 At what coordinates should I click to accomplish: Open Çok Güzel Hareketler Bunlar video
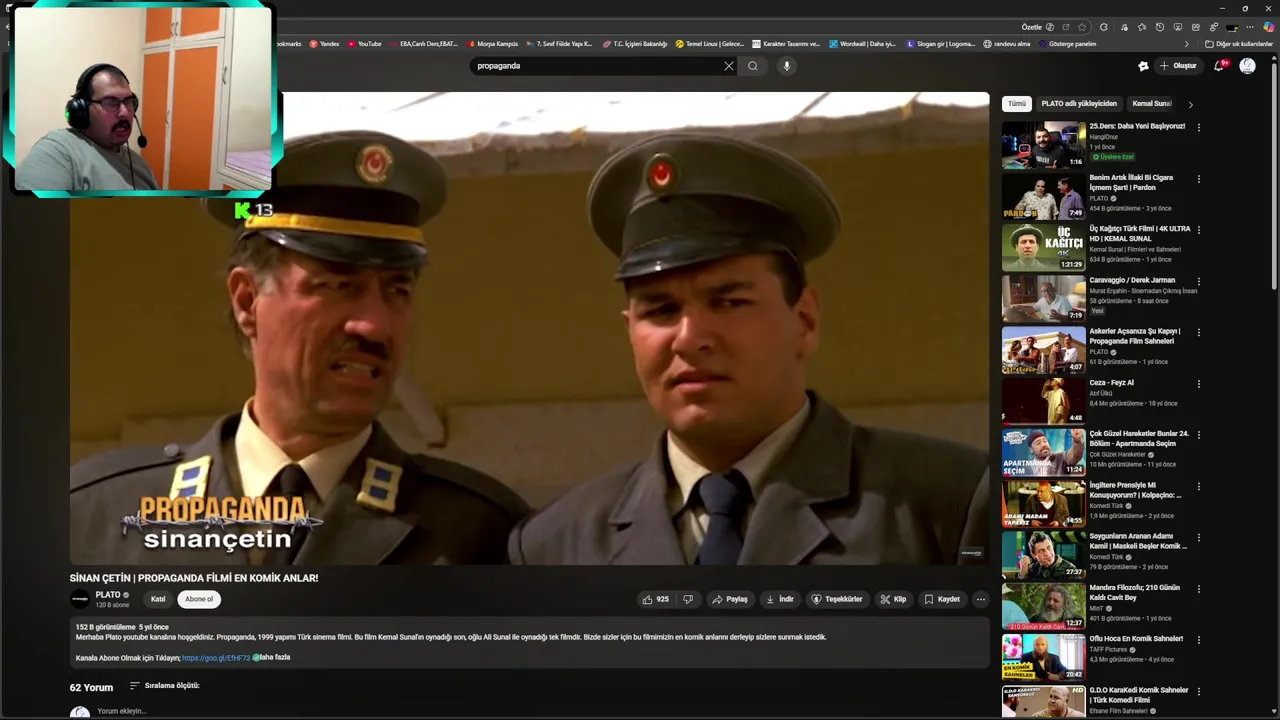click(x=1043, y=452)
